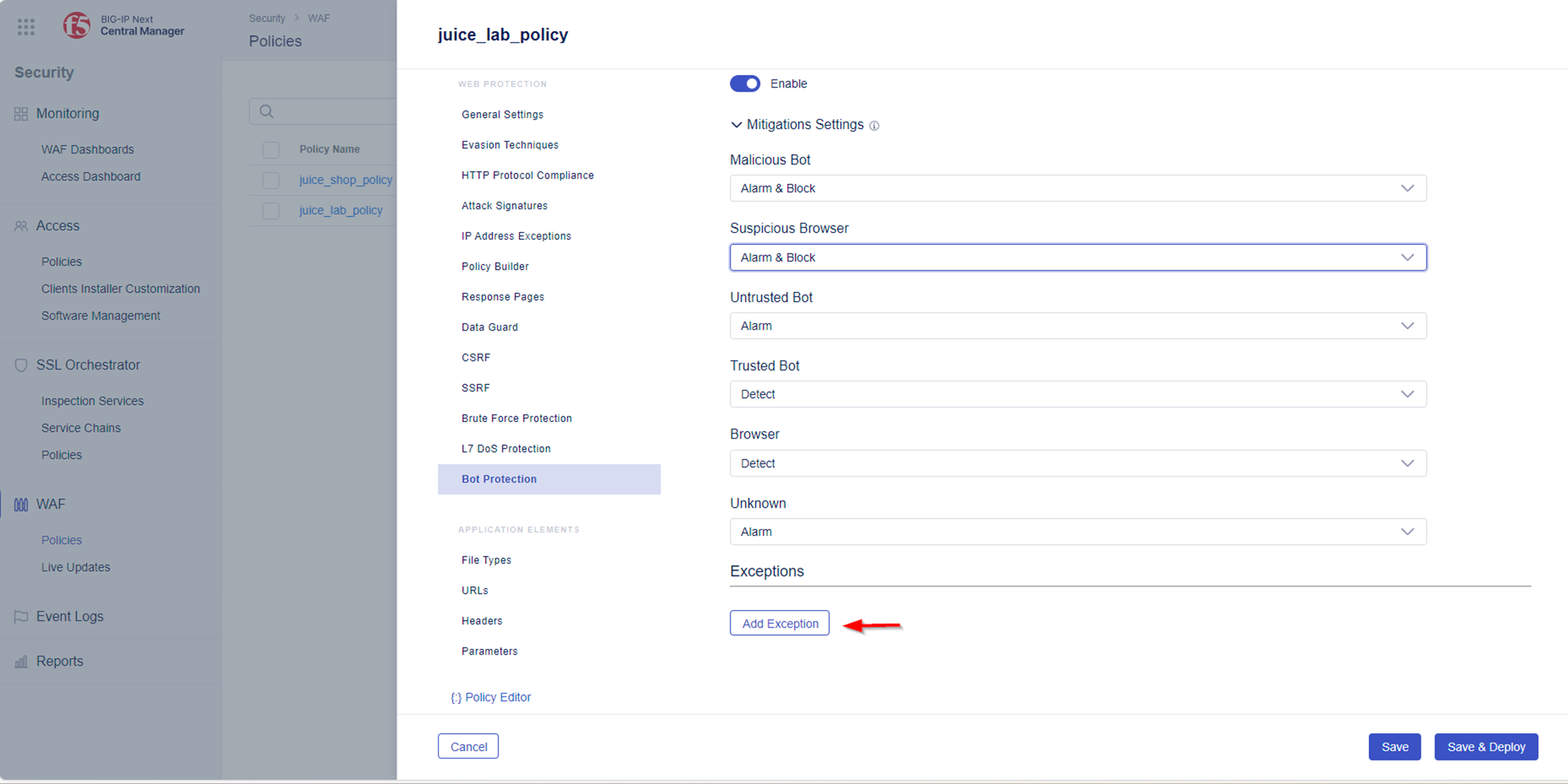Open the Policy Editor link
1568x784 pixels.
click(x=491, y=698)
